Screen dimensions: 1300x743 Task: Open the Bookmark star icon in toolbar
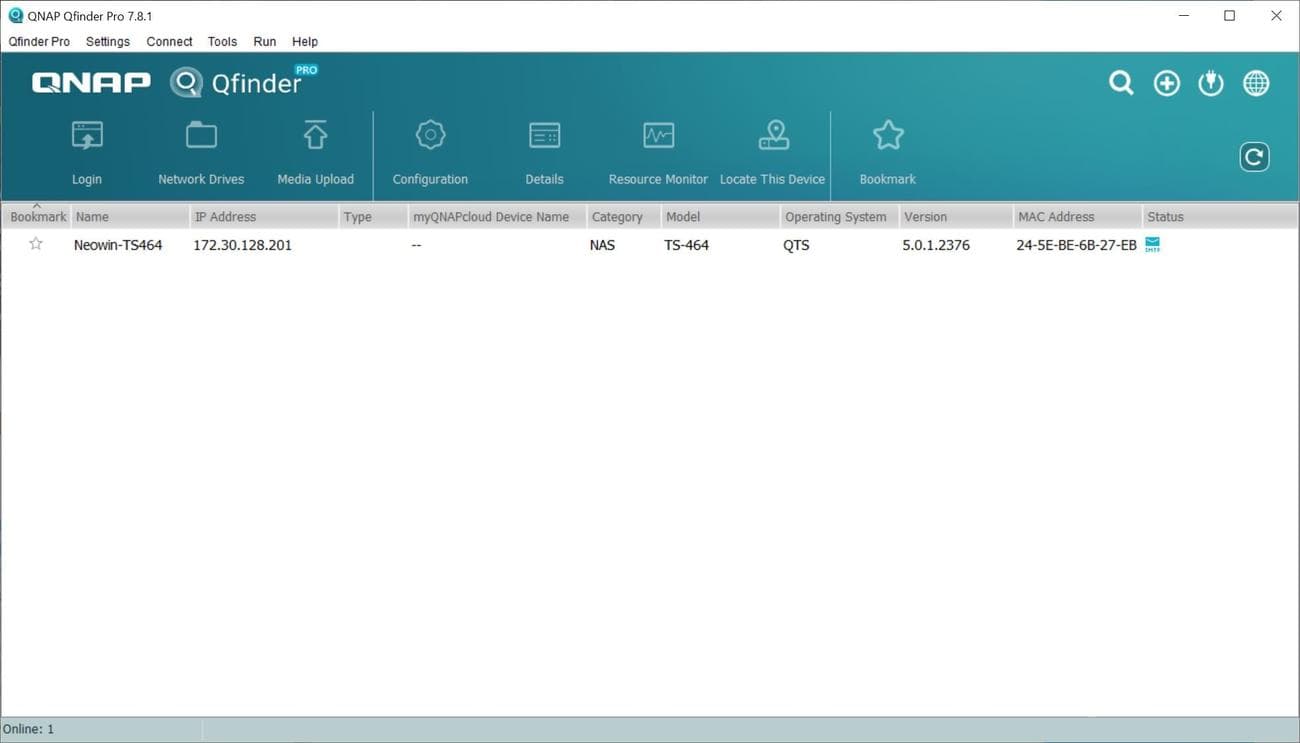(x=887, y=150)
